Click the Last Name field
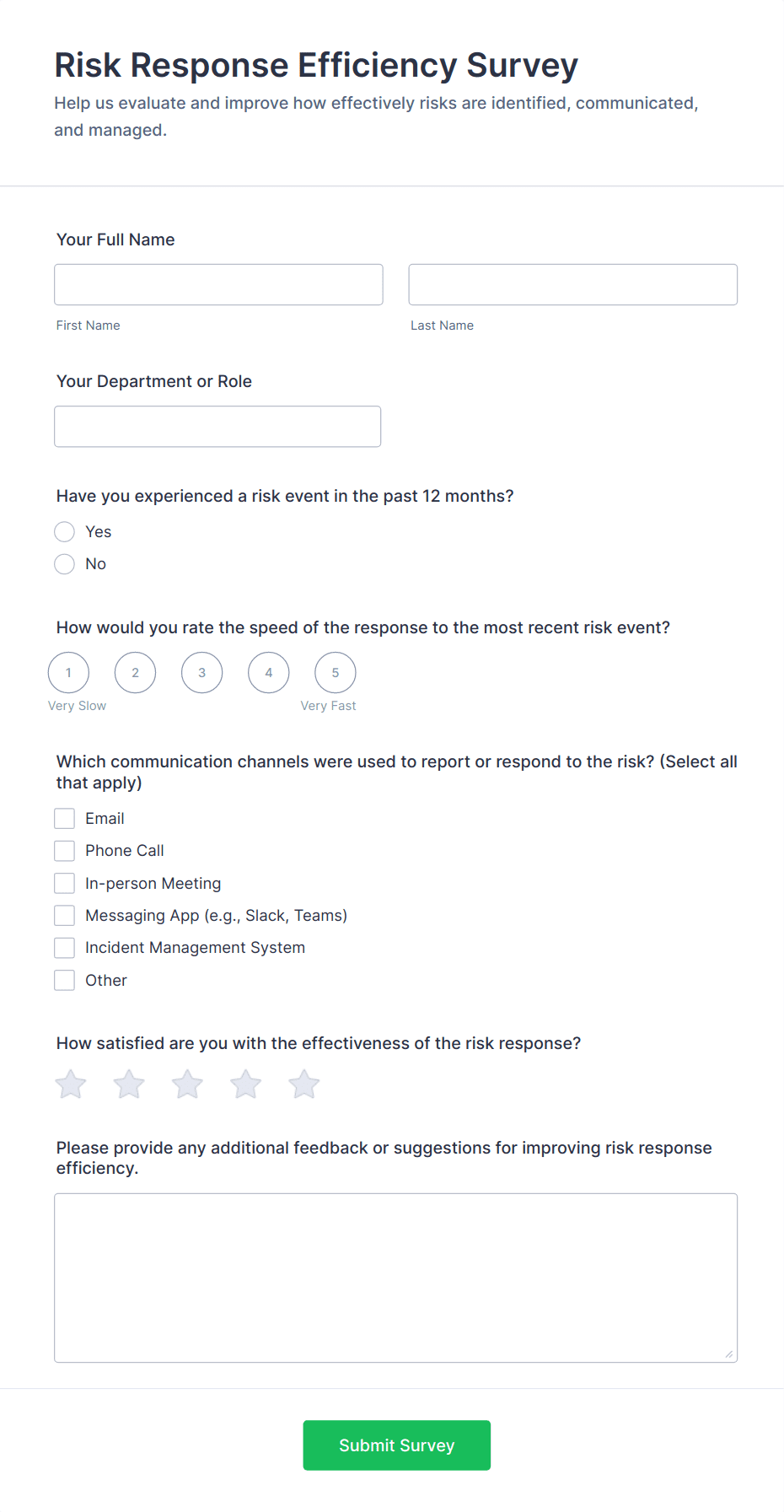This screenshot has height=1512, width=784. pos(572,284)
